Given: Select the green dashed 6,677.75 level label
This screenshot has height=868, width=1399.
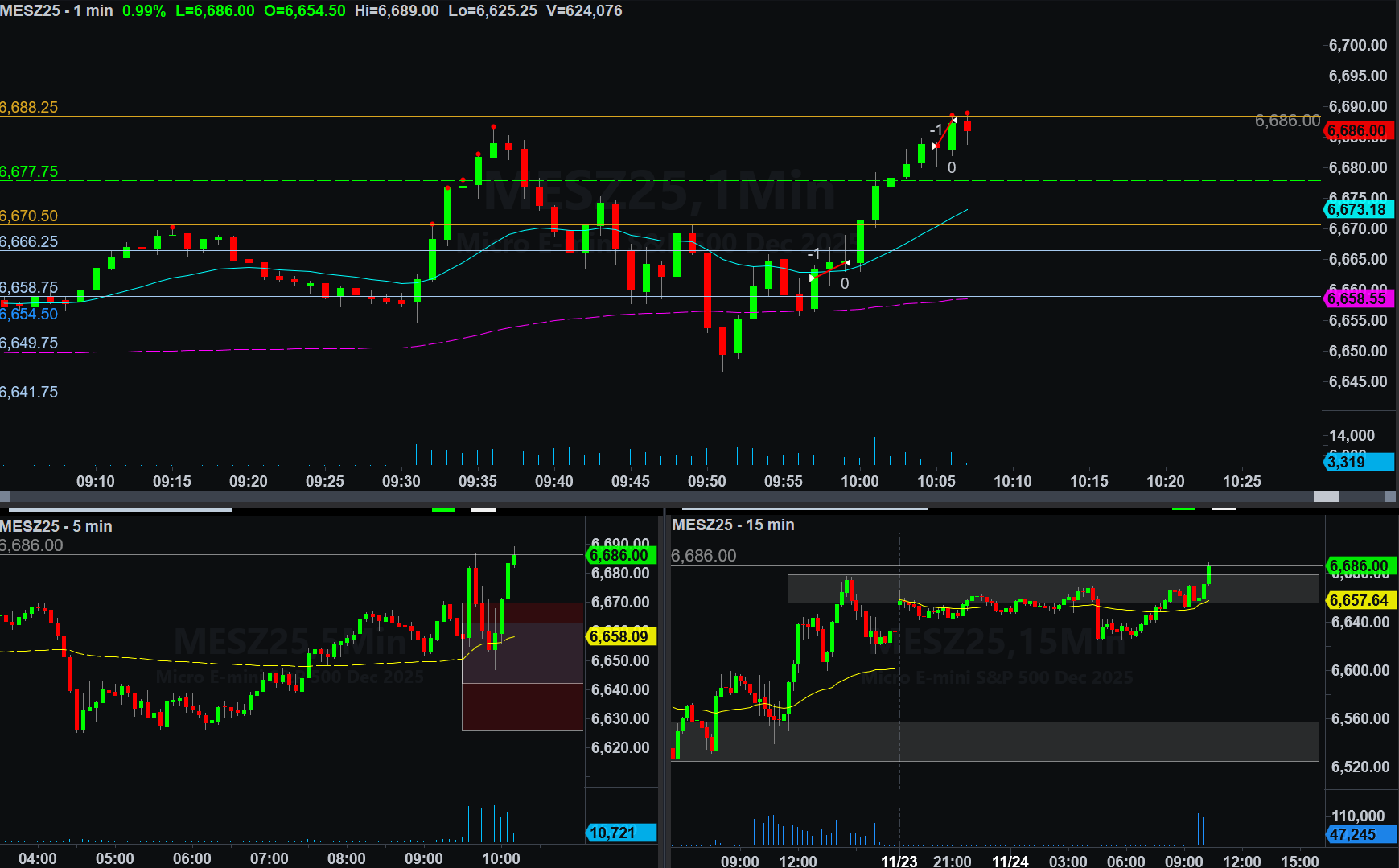Looking at the screenshot, I should [30, 171].
